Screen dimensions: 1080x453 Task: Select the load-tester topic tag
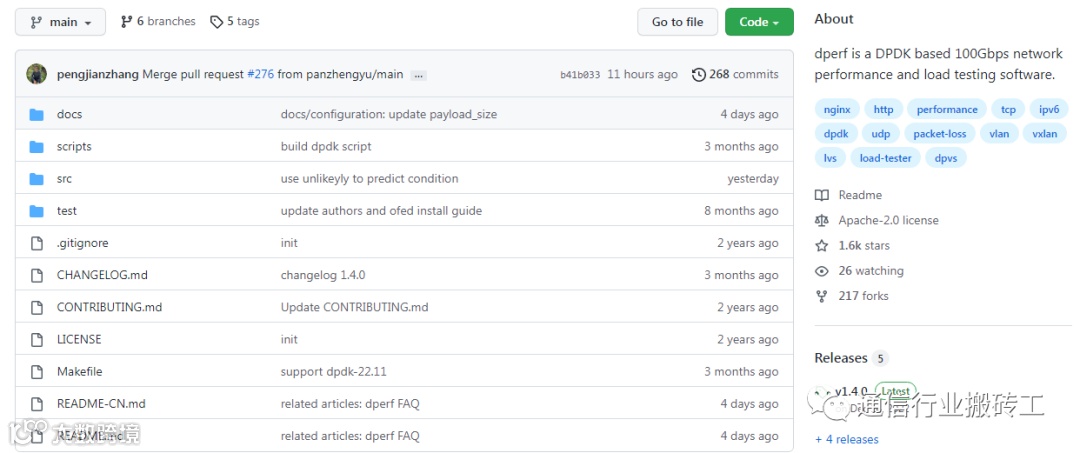(x=885, y=158)
